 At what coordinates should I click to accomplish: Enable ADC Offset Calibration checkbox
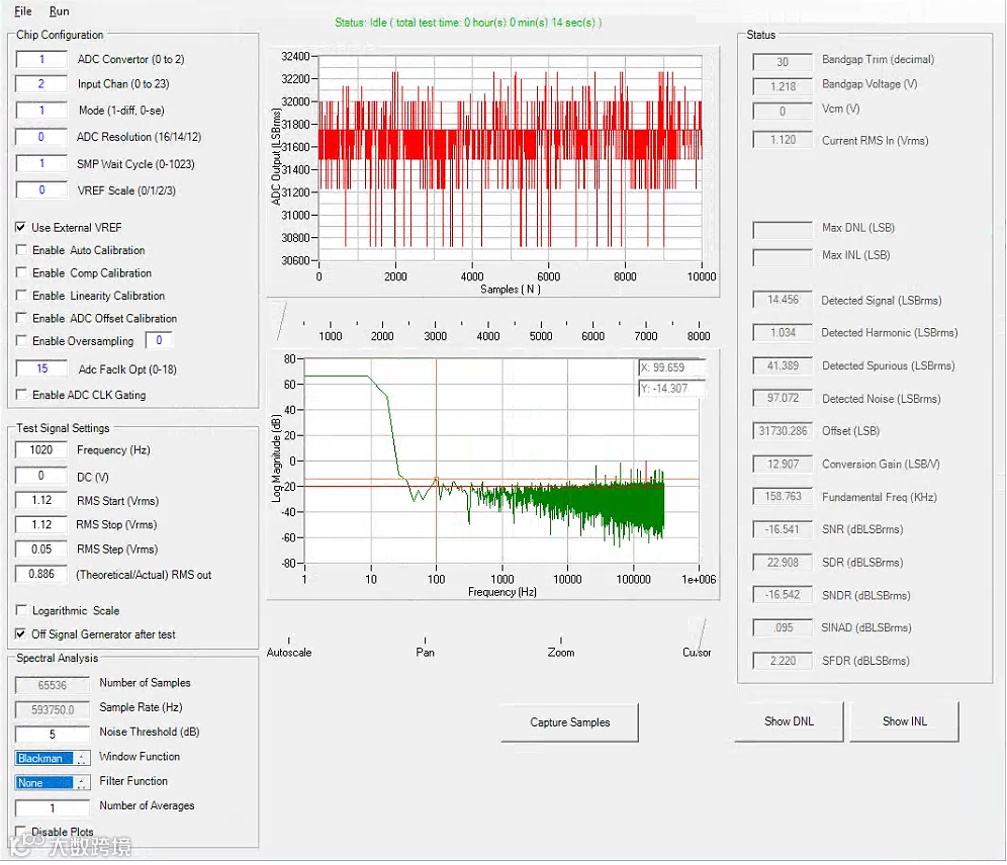pyautogui.click(x=21, y=318)
